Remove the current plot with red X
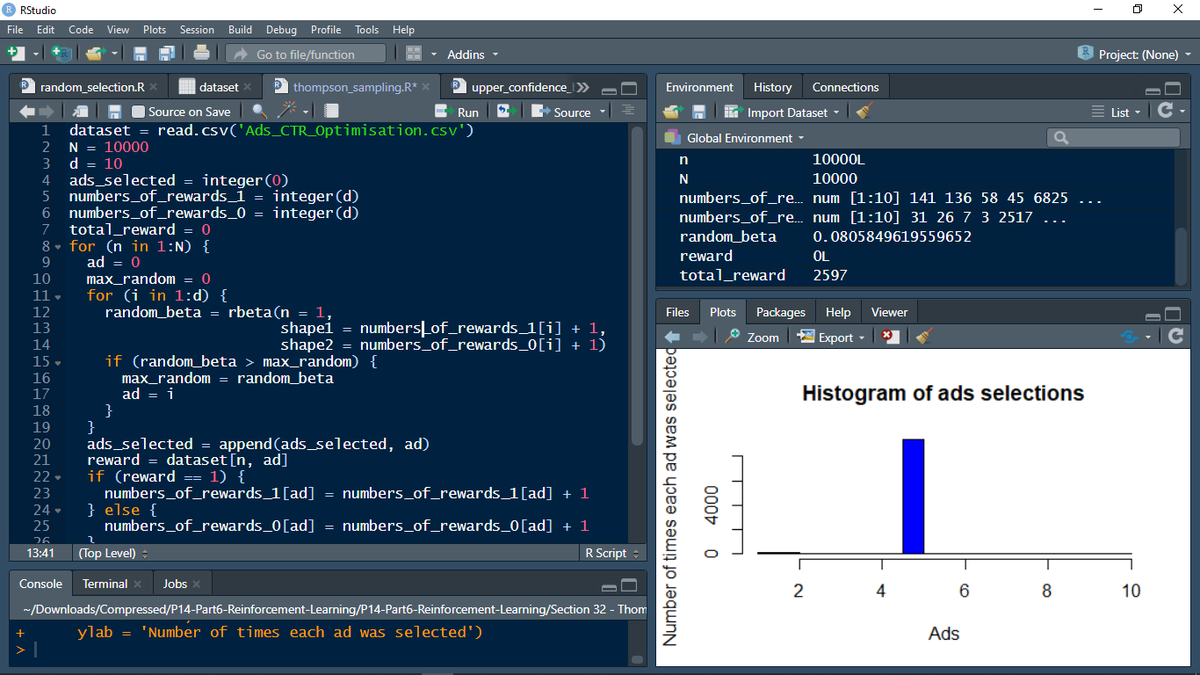Screen dimensions: 1200x675 (891, 337)
